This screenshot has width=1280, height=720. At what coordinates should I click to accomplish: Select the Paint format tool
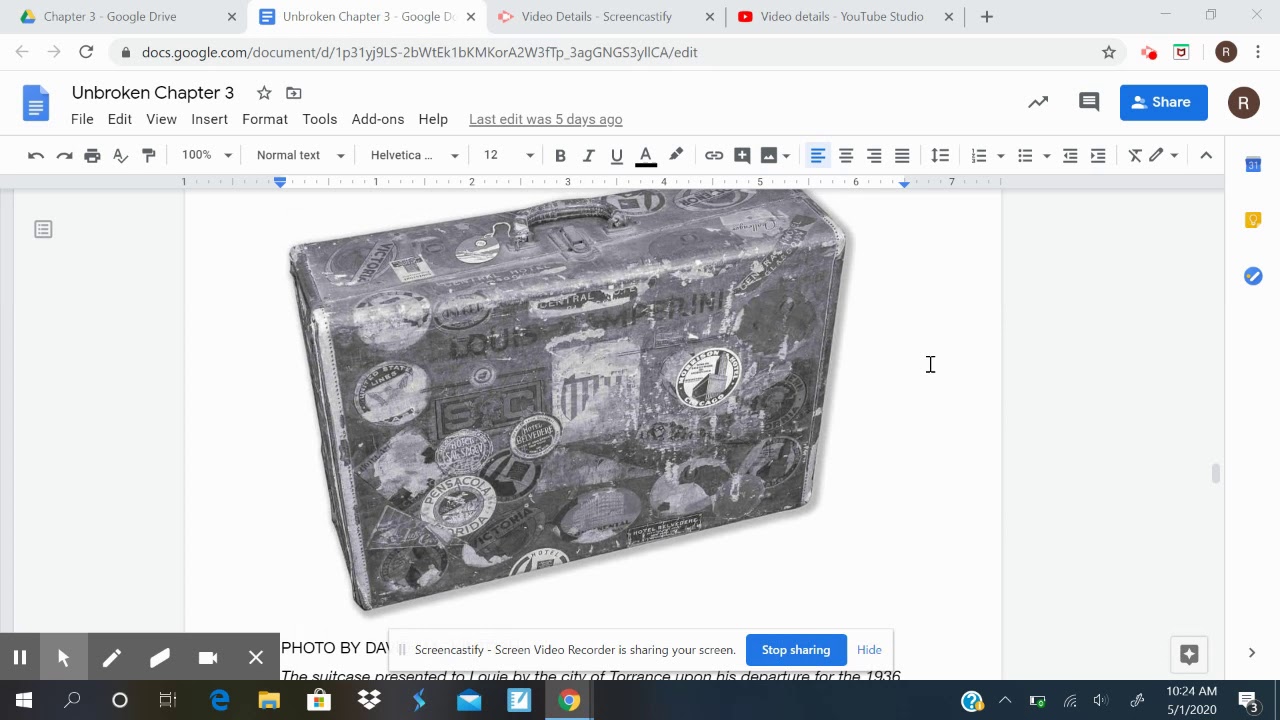[148, 155]
